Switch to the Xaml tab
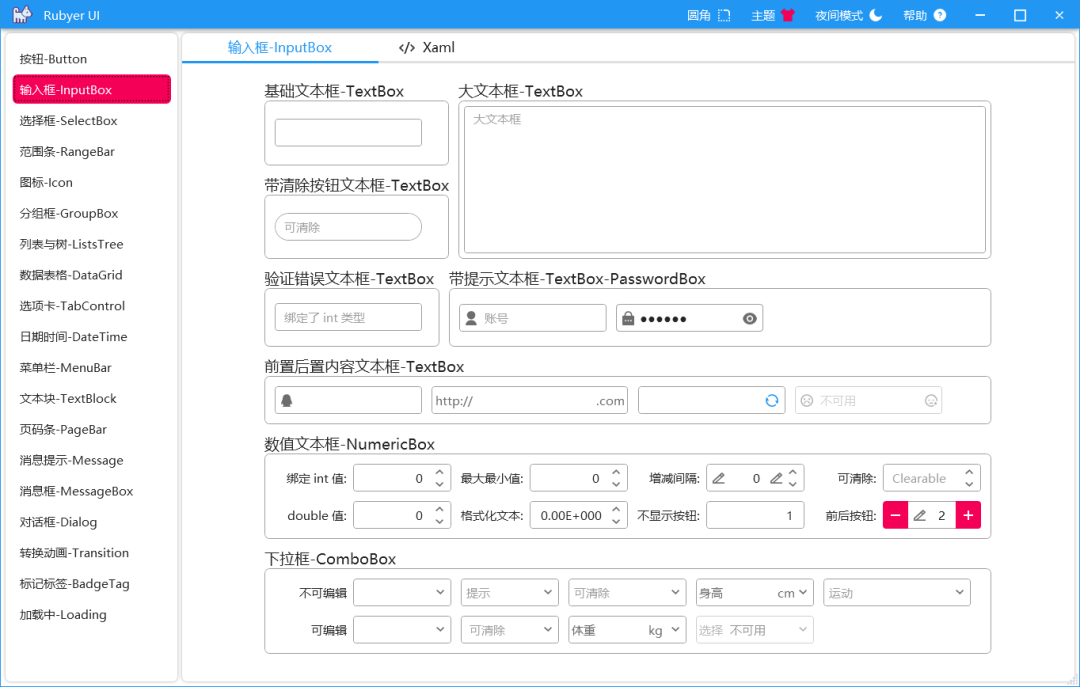 click(x=425, y=47)
